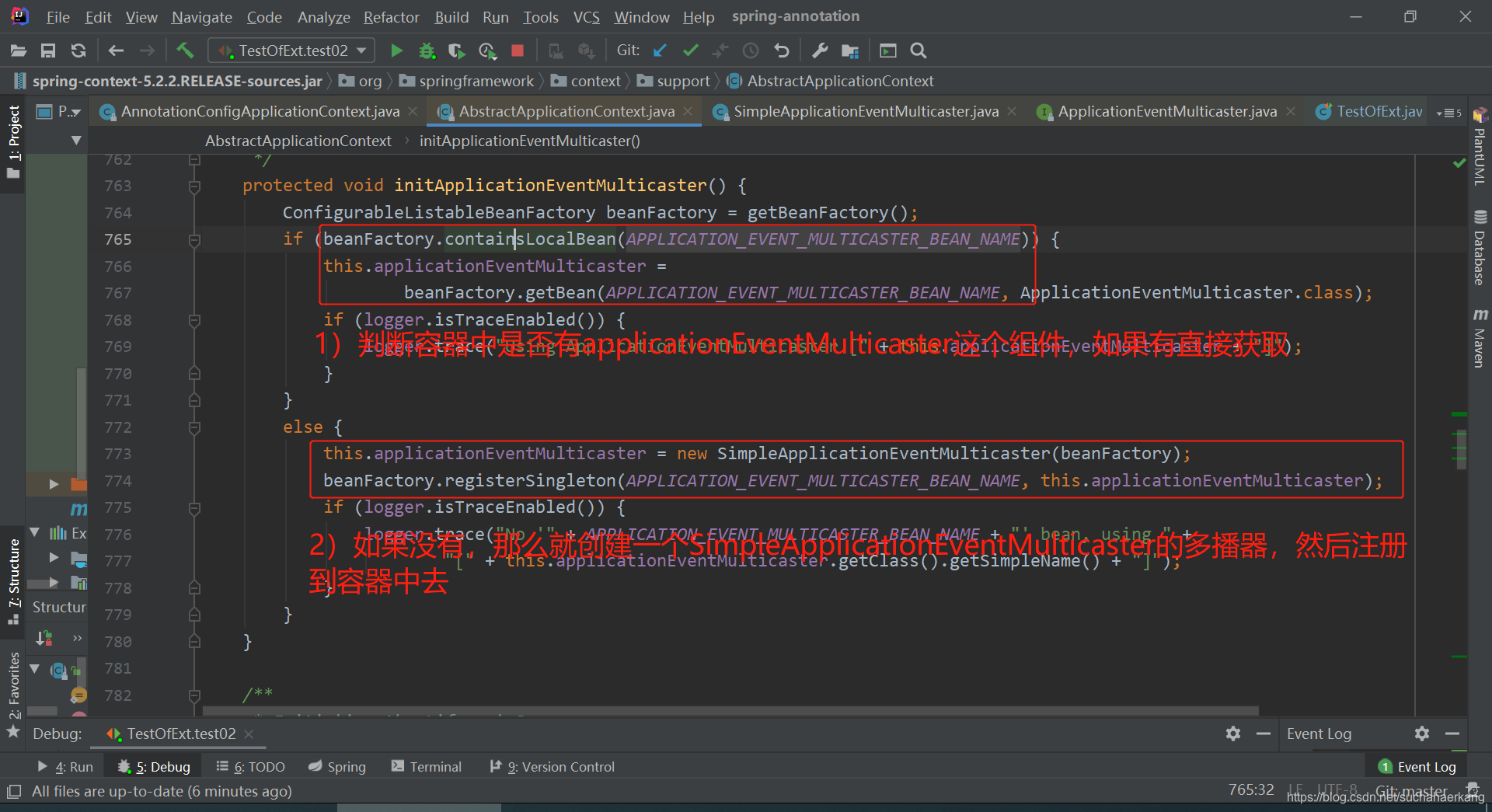This screenshot has width=1492, height=812.
Task: Toggle the 5: Debug tool window
Action: [x=154, y=767]
